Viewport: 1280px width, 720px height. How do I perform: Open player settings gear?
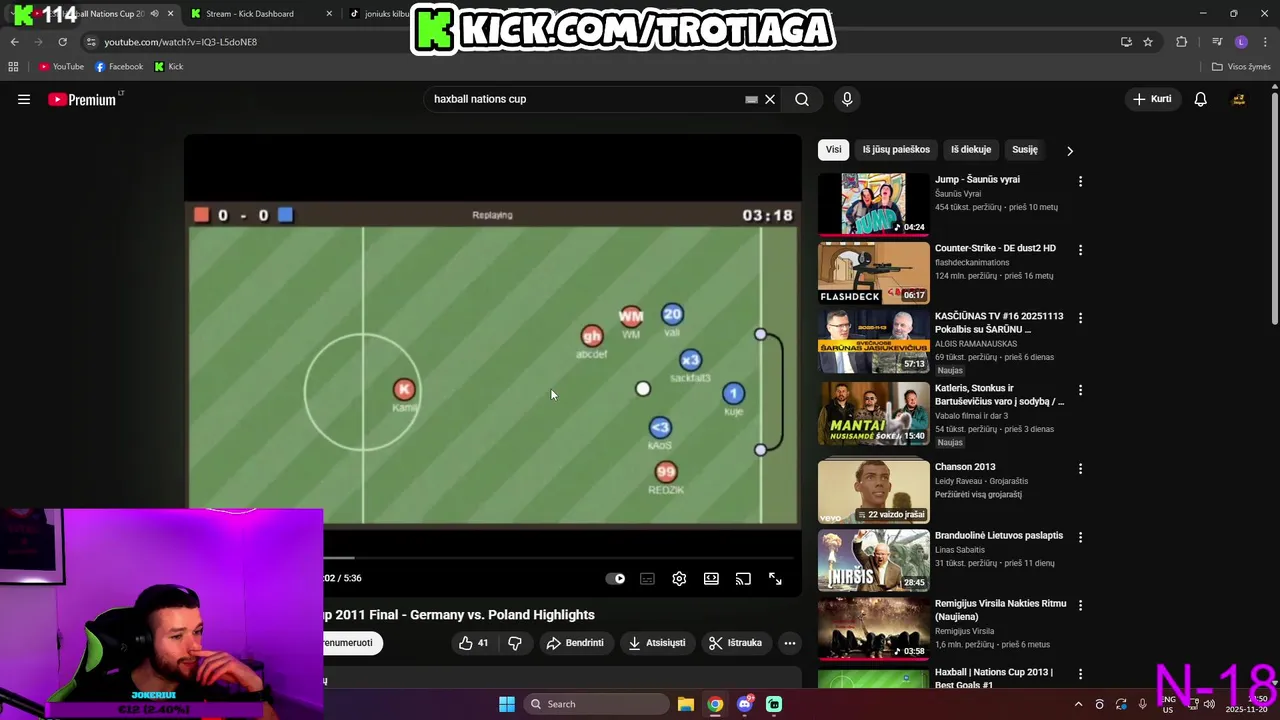pyautogui.click(x=679, y=579)
